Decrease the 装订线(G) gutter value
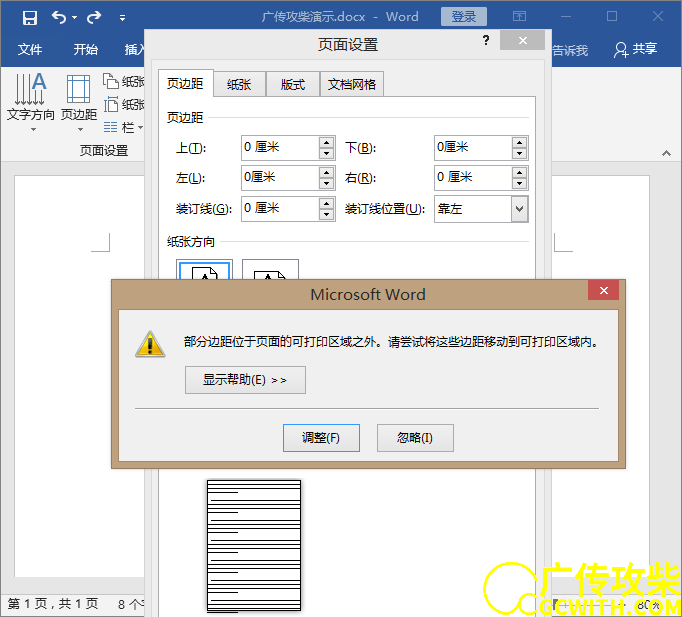The width and height of the screenshot is (682, 617). click(326, 215)
